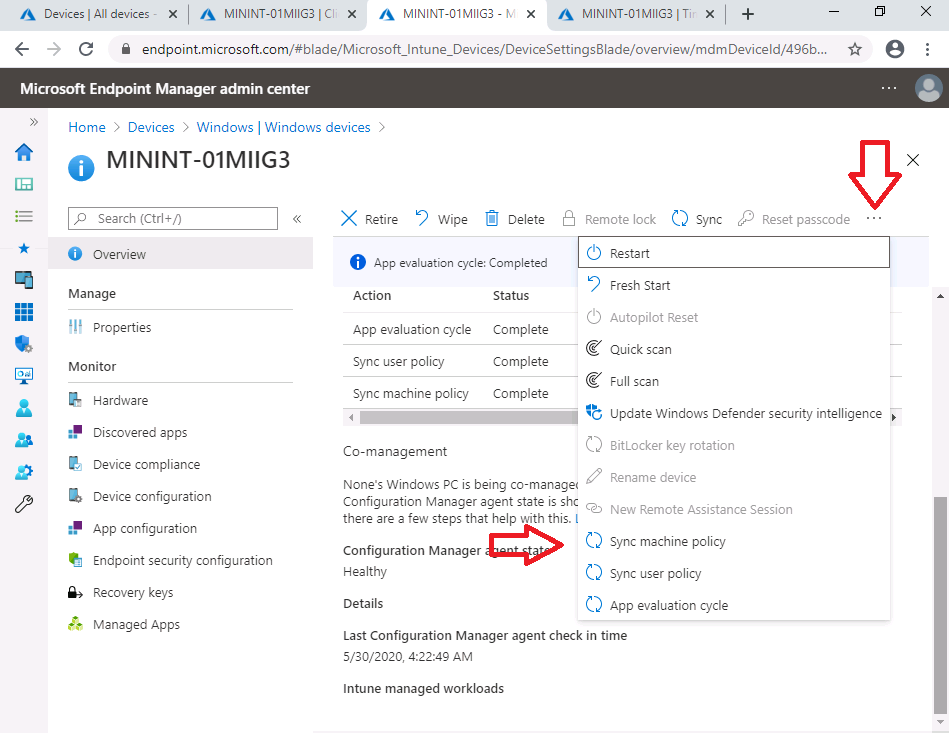949x733 pixels.
Task: Click the Sync device action
Action: click(697, 219)
